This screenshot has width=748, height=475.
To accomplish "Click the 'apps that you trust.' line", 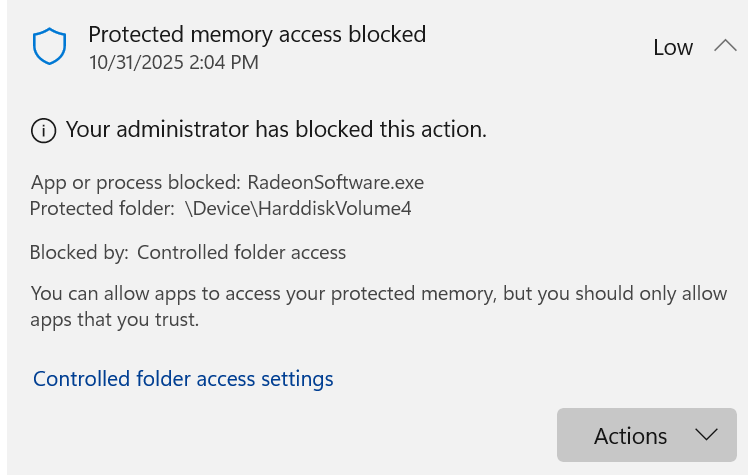I will pyautogui.click(x=115, y=320).
